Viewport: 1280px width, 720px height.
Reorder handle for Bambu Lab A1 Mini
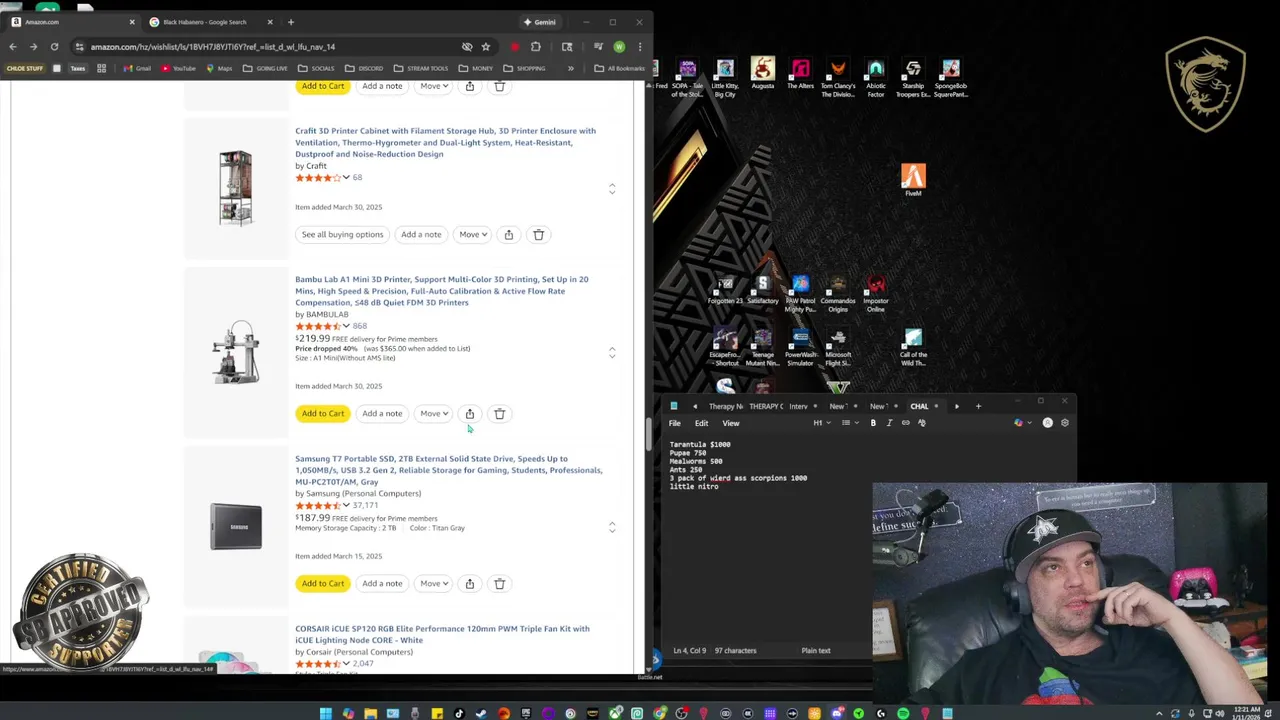point(612,353)
